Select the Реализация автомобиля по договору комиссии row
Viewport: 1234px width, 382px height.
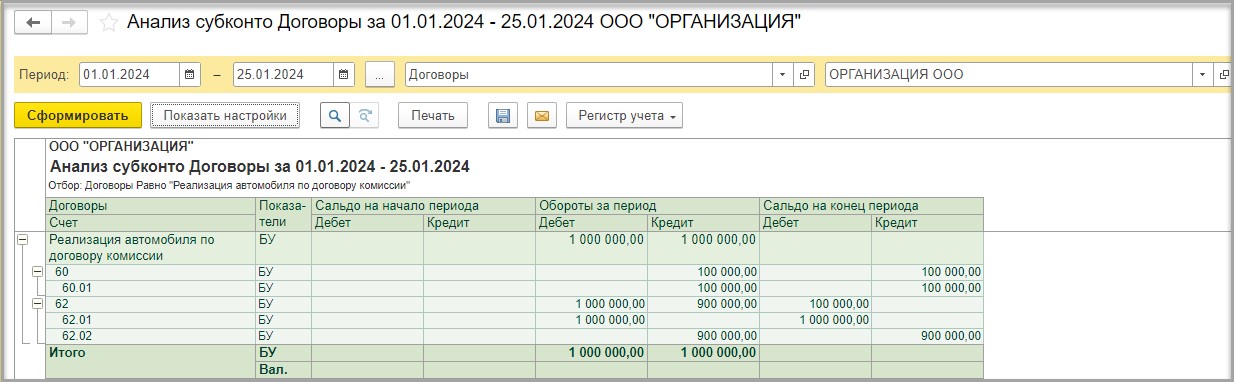151,247
